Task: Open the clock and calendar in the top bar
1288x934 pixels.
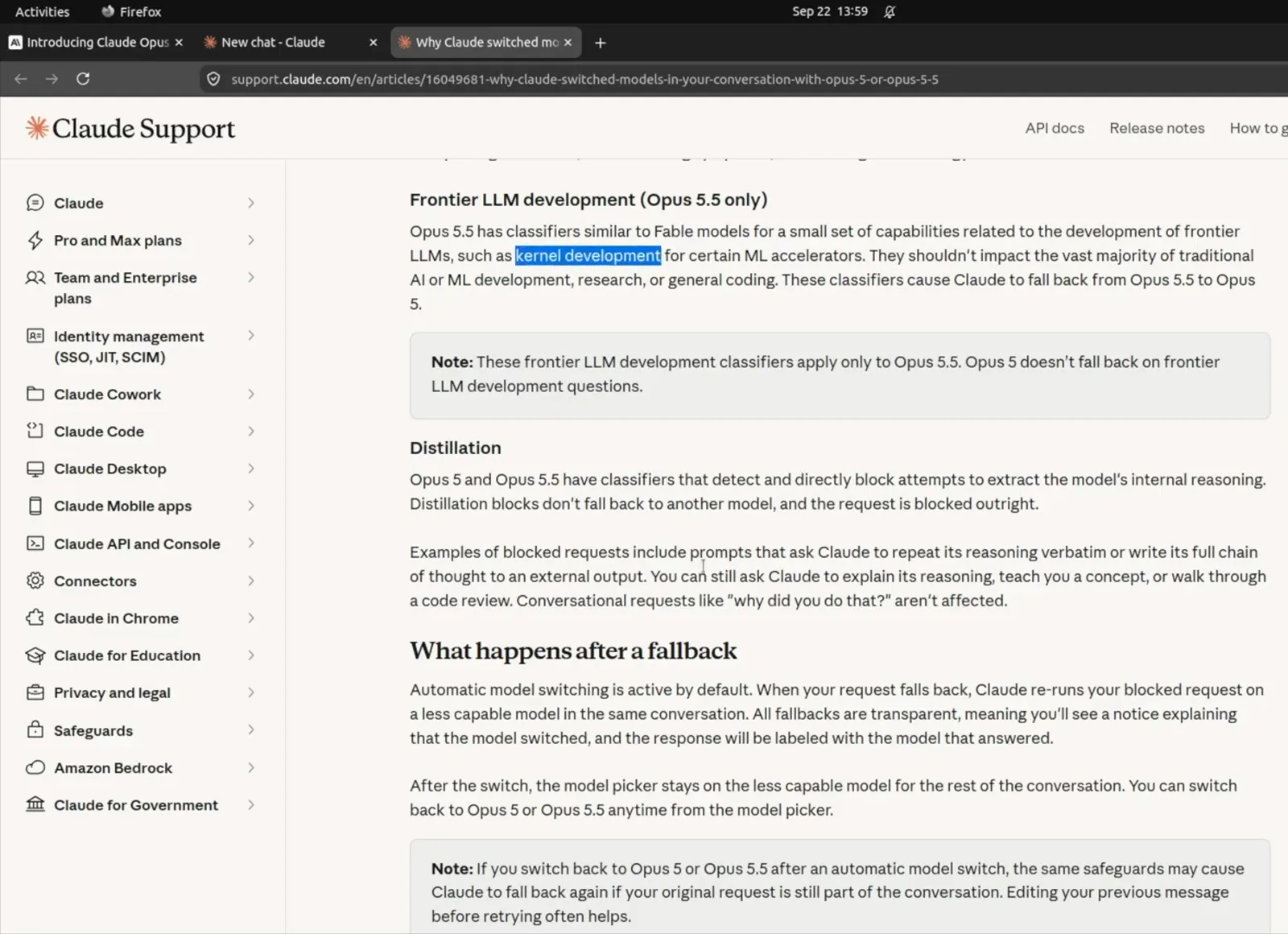Action: coord(829,11)
